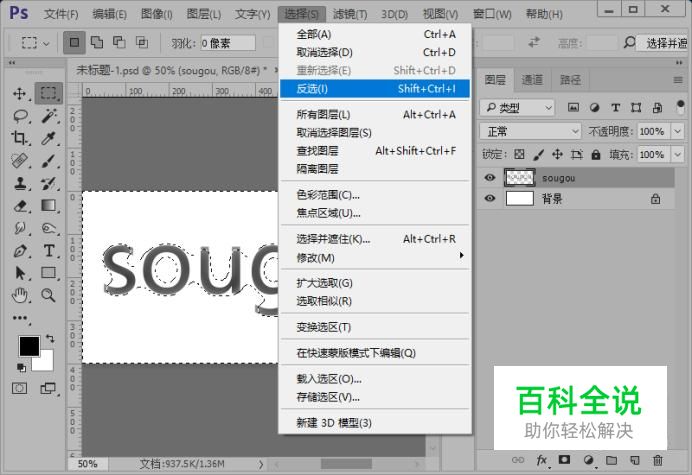Switch to the 通道 tab
The image size is (692, 475).
532,80
